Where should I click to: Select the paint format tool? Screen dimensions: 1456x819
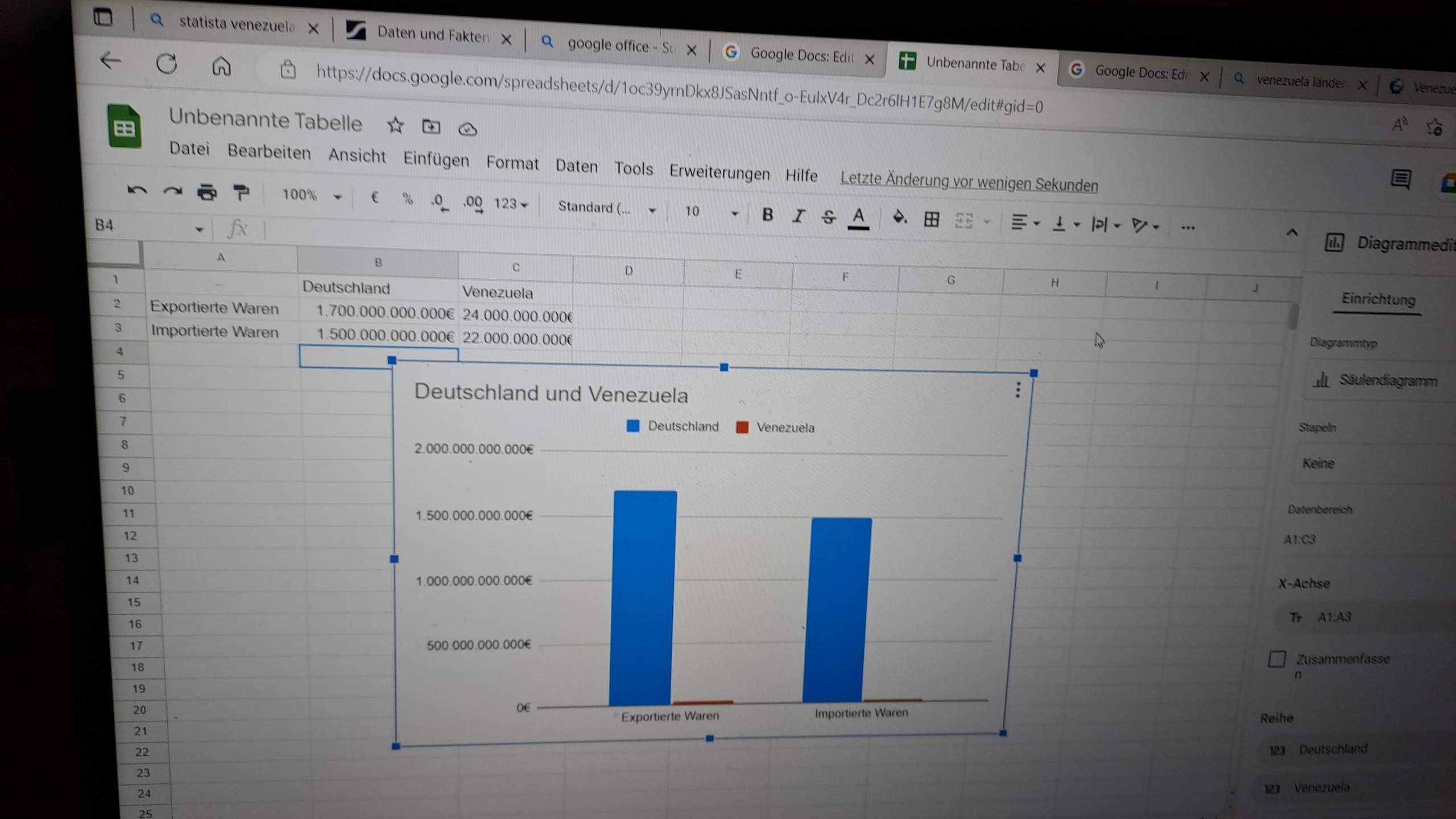tap(241, 193)
